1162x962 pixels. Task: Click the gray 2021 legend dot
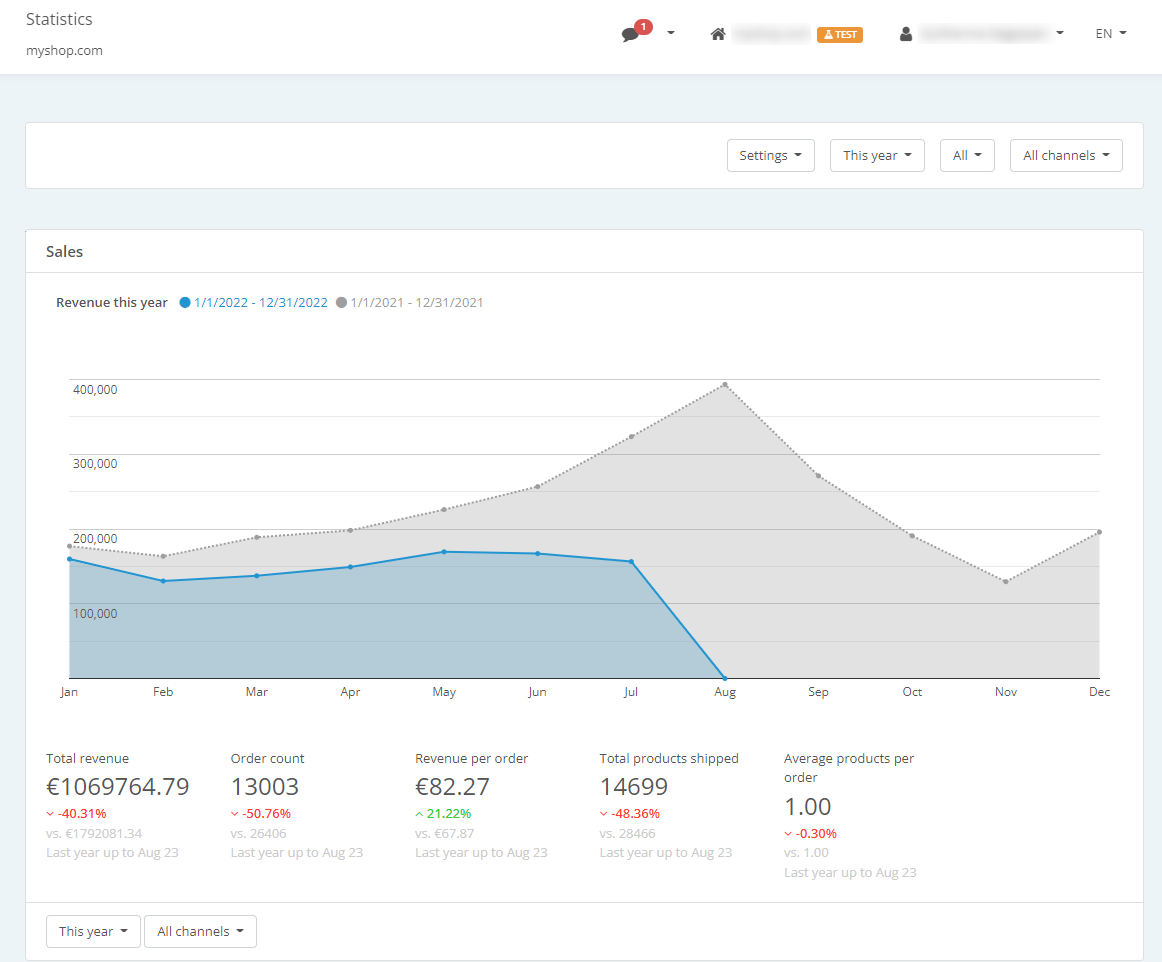[x=342, y=302]
